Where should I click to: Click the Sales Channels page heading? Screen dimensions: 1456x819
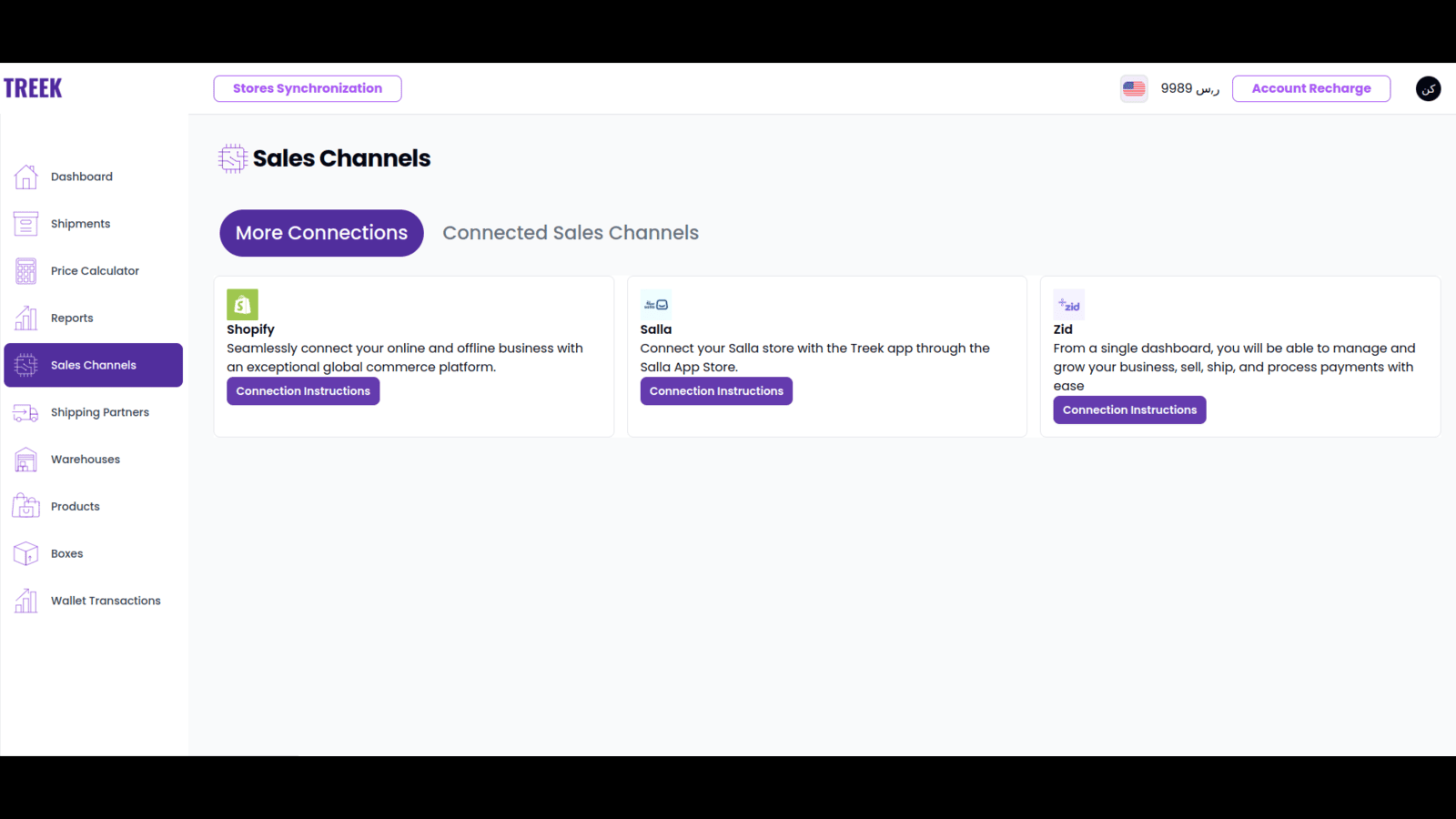pos(341,158)
